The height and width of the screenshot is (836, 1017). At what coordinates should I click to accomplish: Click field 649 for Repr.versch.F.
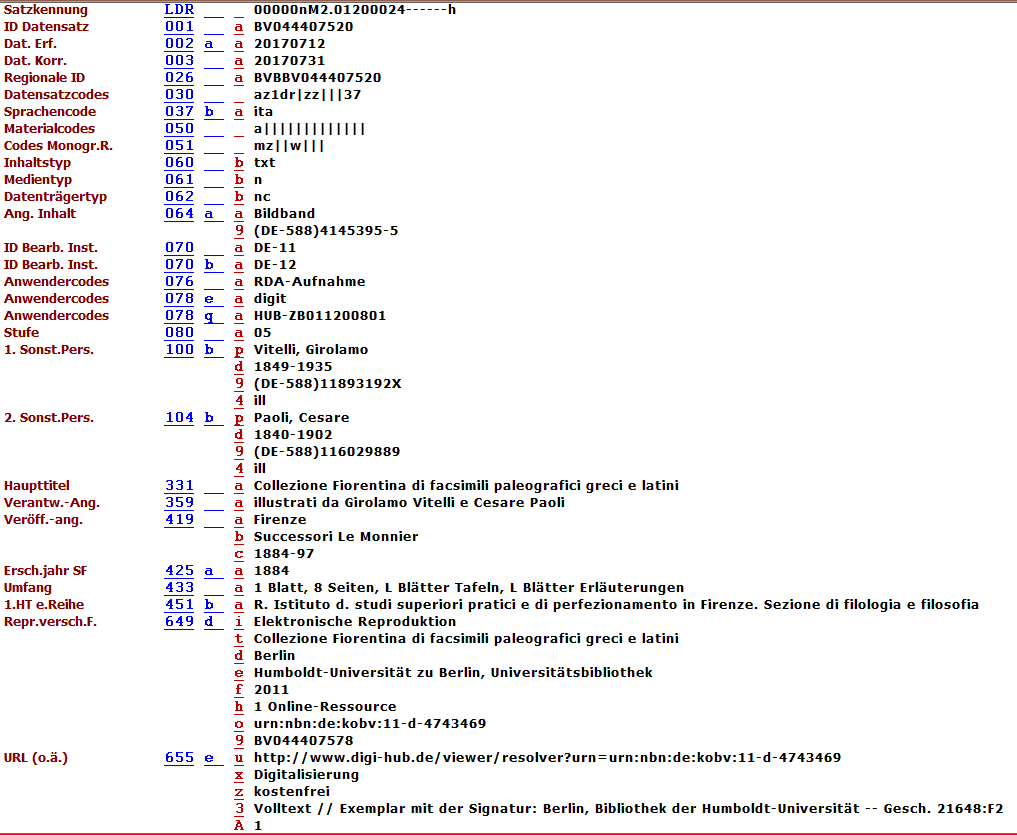tap(179, 622)
